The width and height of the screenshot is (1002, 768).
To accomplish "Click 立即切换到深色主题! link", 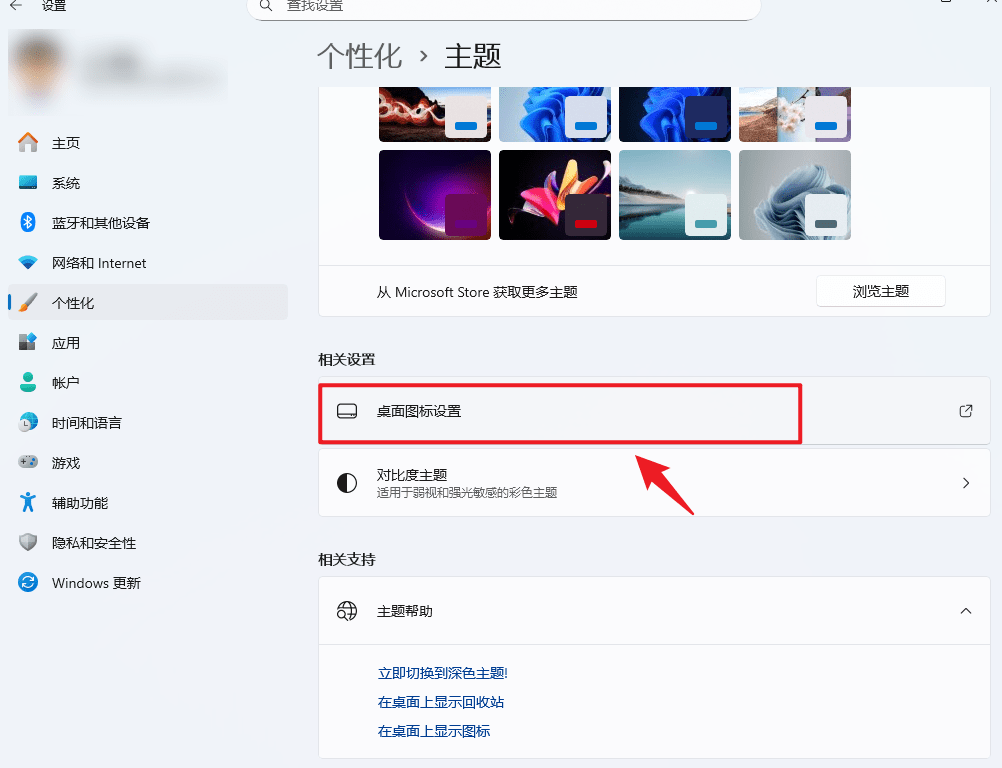I will 442,673.
